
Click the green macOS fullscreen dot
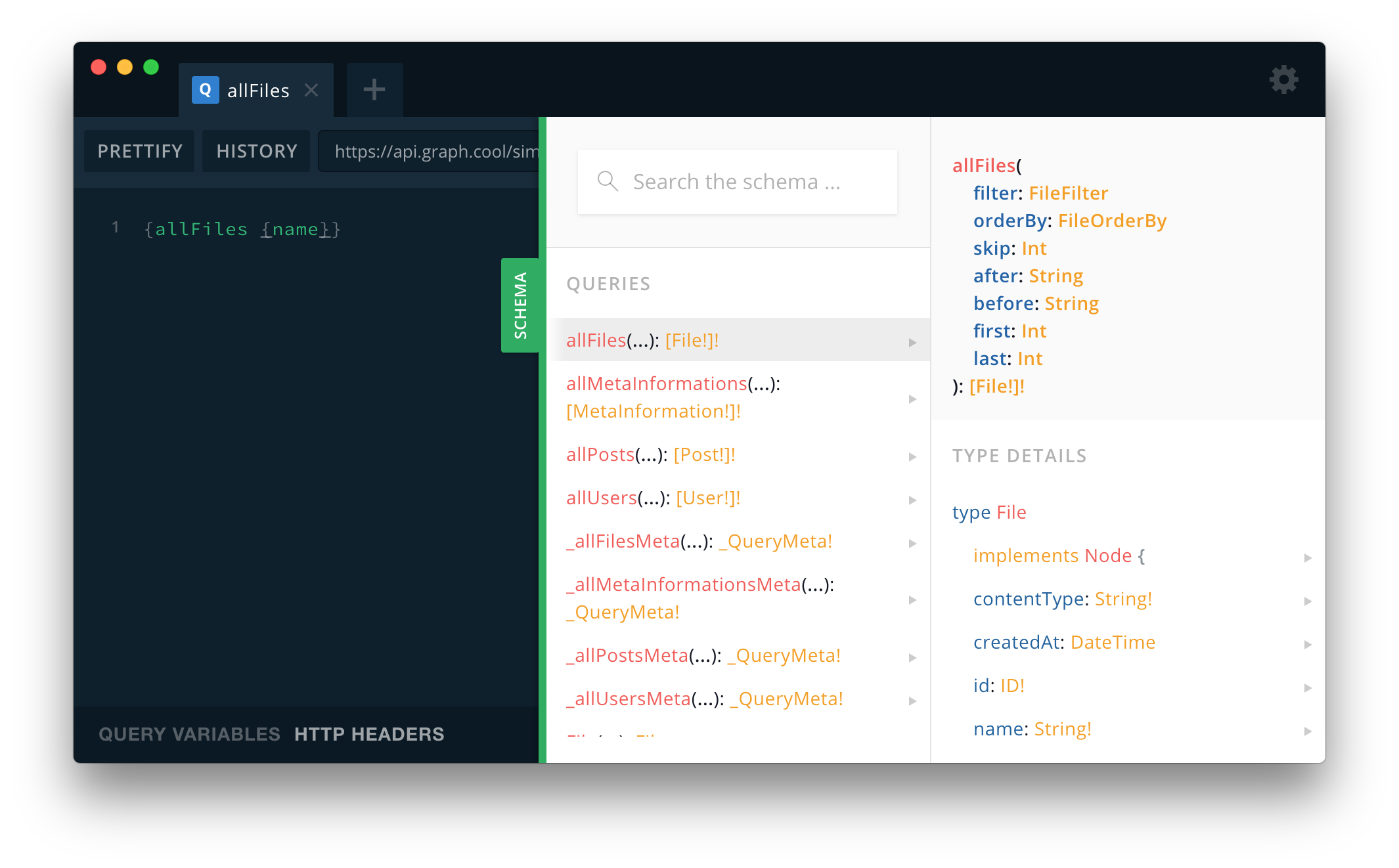coord(151,67)
